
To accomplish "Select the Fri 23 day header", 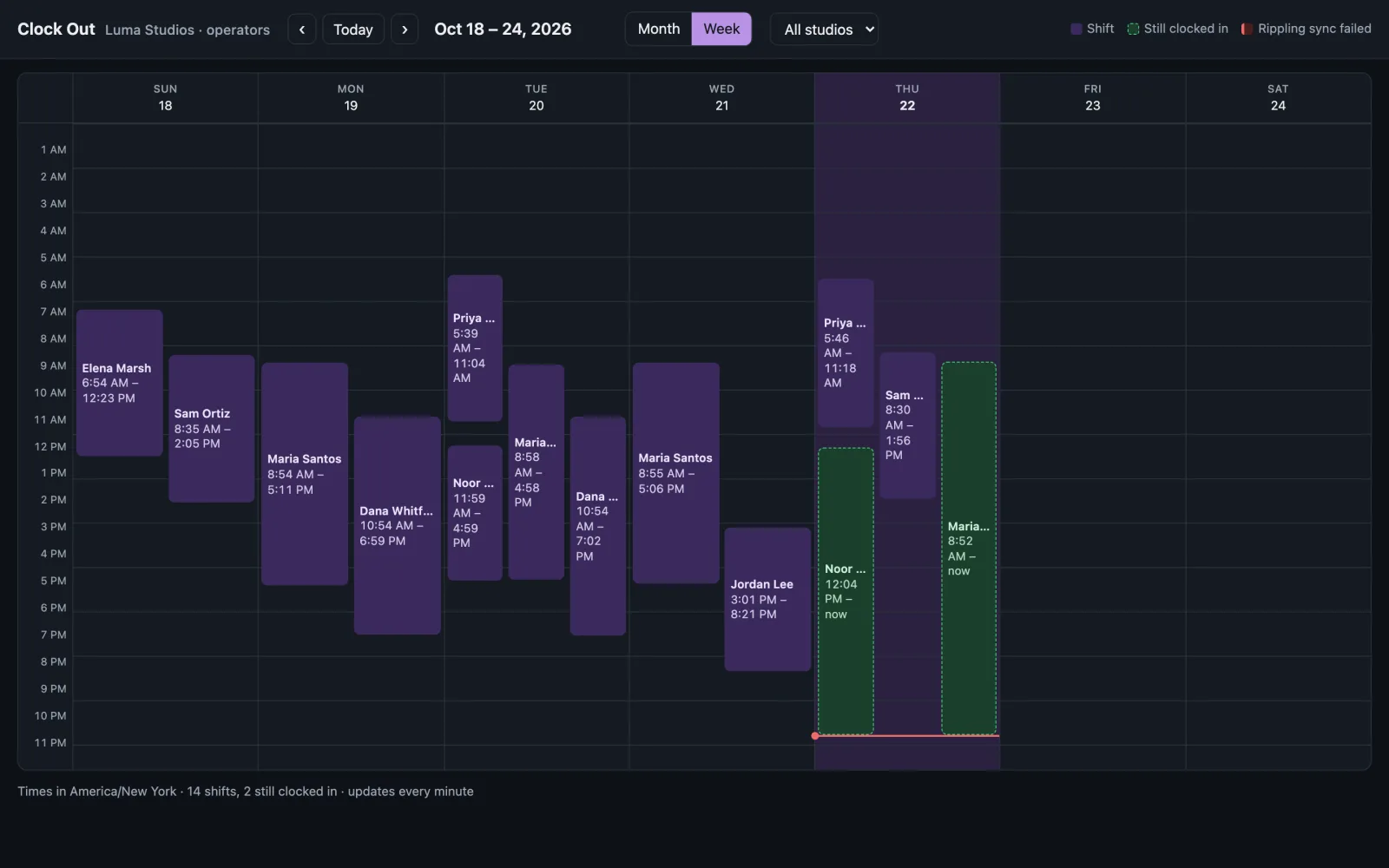I will coord(1092,97).
